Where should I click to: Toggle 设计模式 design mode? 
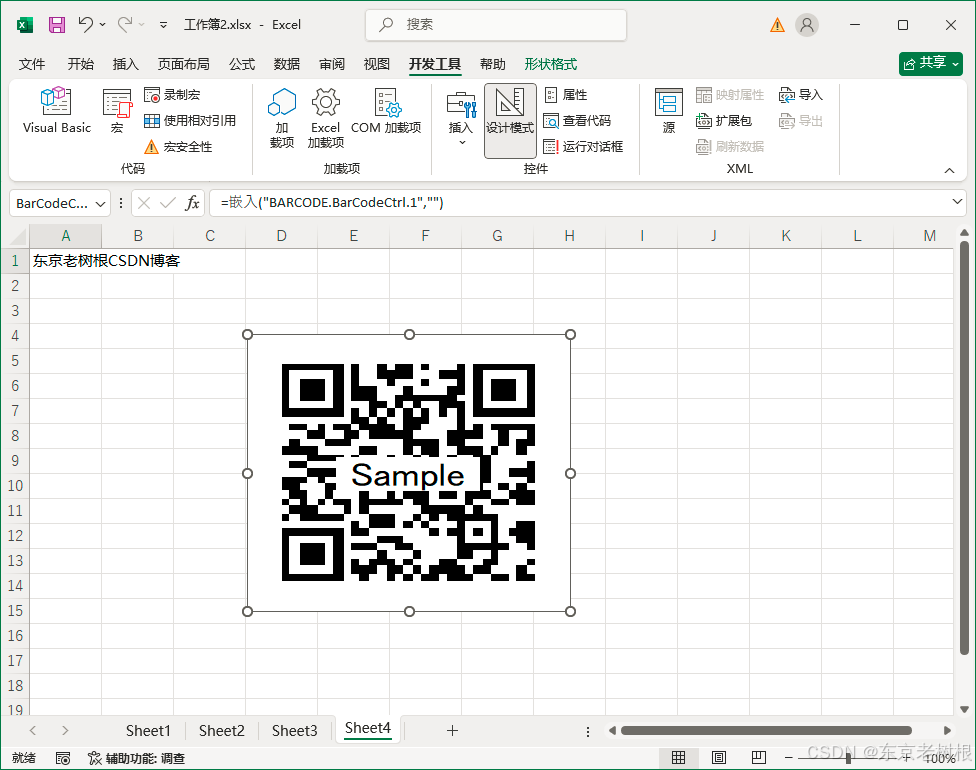click(510, 120)
